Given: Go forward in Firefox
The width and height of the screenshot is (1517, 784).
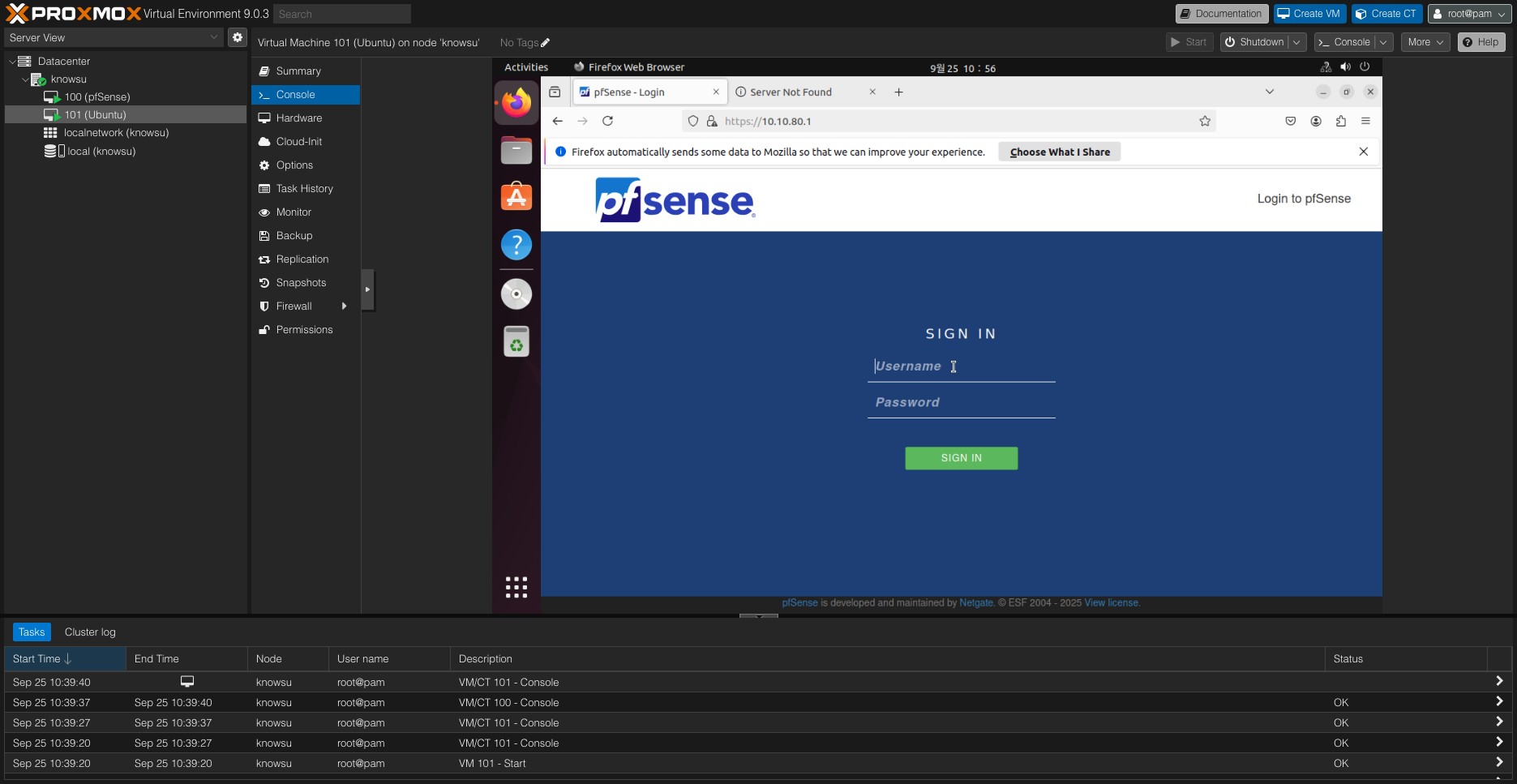Looking at the screenshot, I should tap(582, 121).
